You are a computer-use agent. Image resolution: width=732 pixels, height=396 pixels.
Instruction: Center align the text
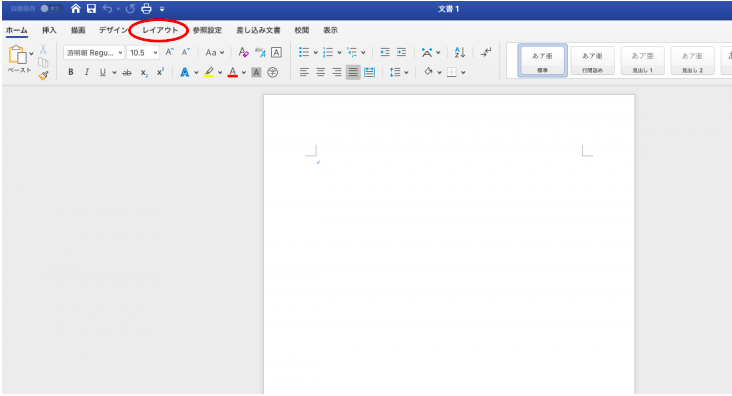(321, 72)
